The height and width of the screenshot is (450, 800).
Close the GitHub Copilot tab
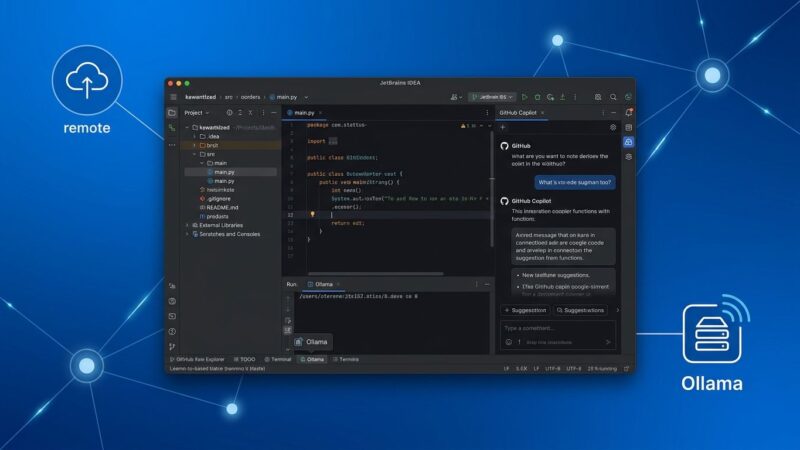point(542,113)
